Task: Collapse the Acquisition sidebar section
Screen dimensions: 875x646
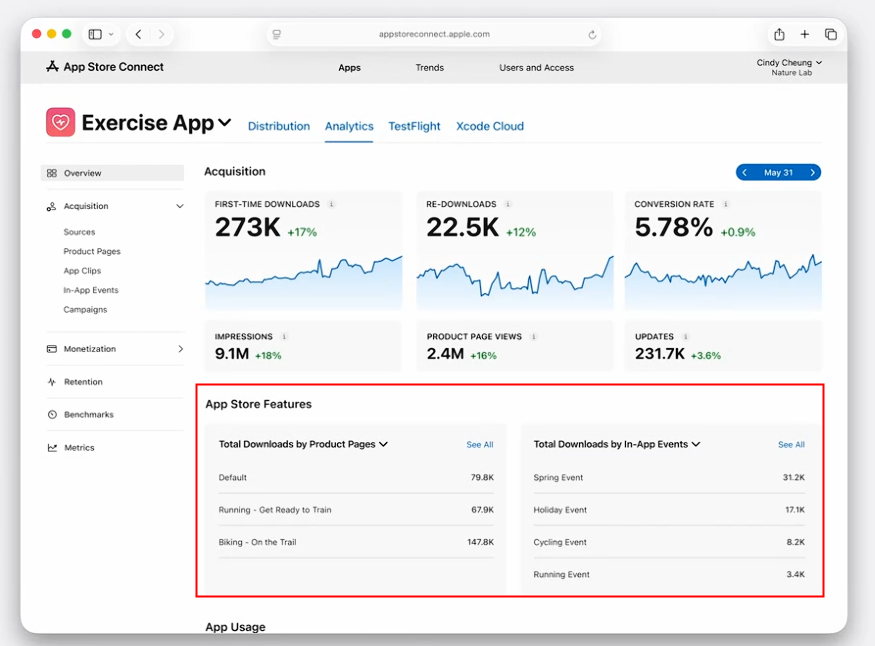Action: 180,206
